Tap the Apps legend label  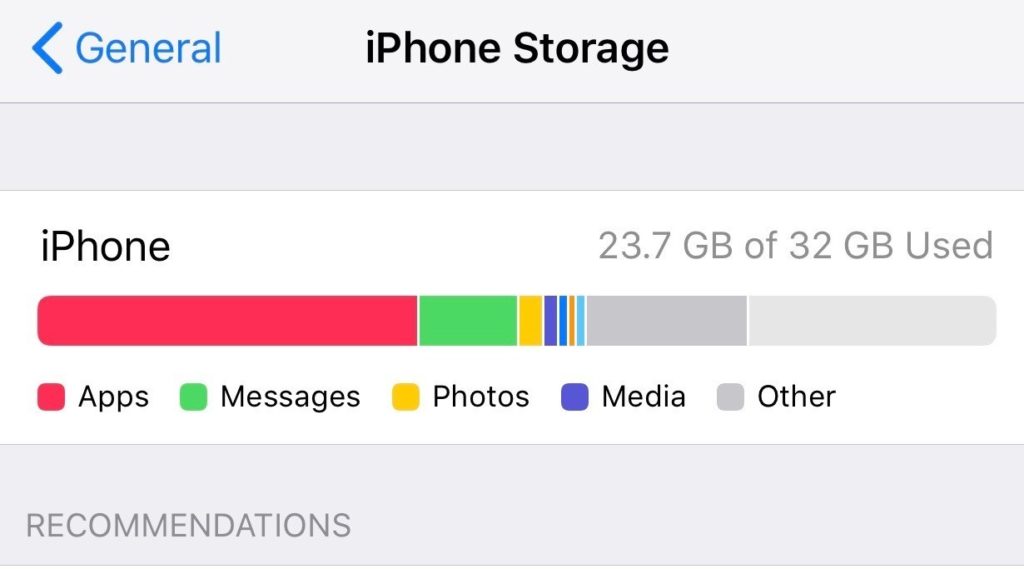(x=114, y=397)
